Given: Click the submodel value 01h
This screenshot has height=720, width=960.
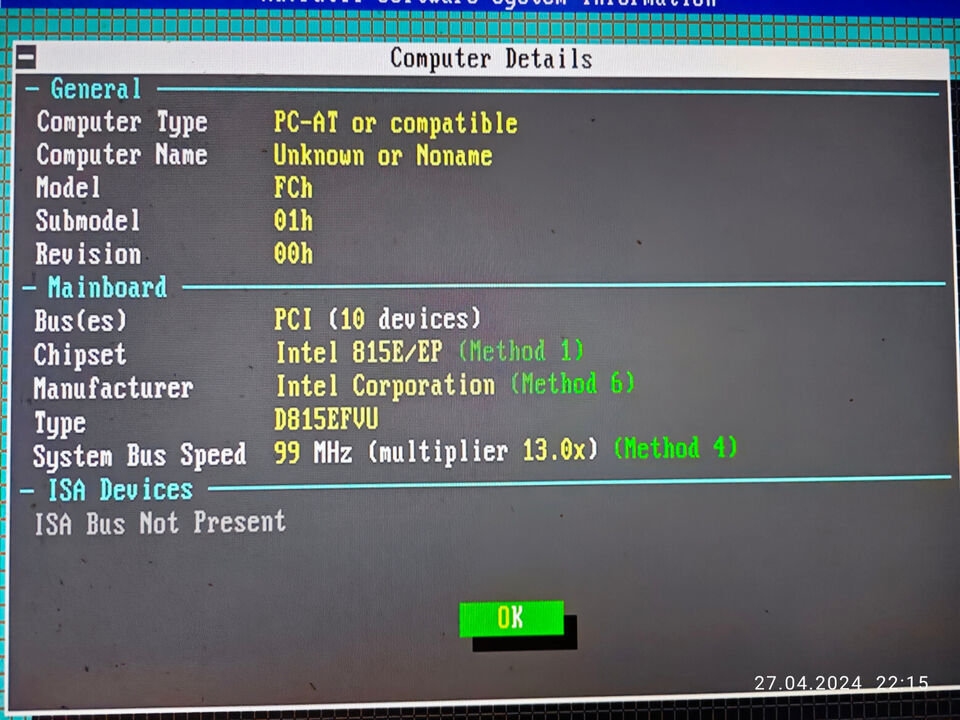Looking at the screenshot, I should pyautogui.click(x=293, y=220).
